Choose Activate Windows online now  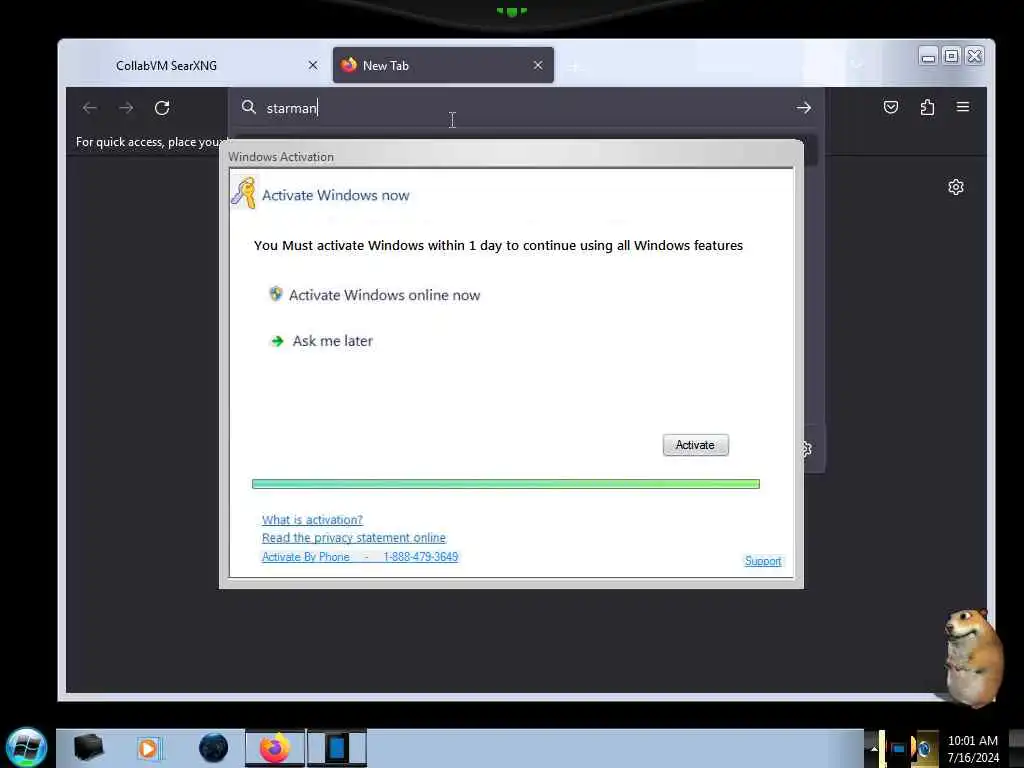pyautogui.click(x=385, y=295)
